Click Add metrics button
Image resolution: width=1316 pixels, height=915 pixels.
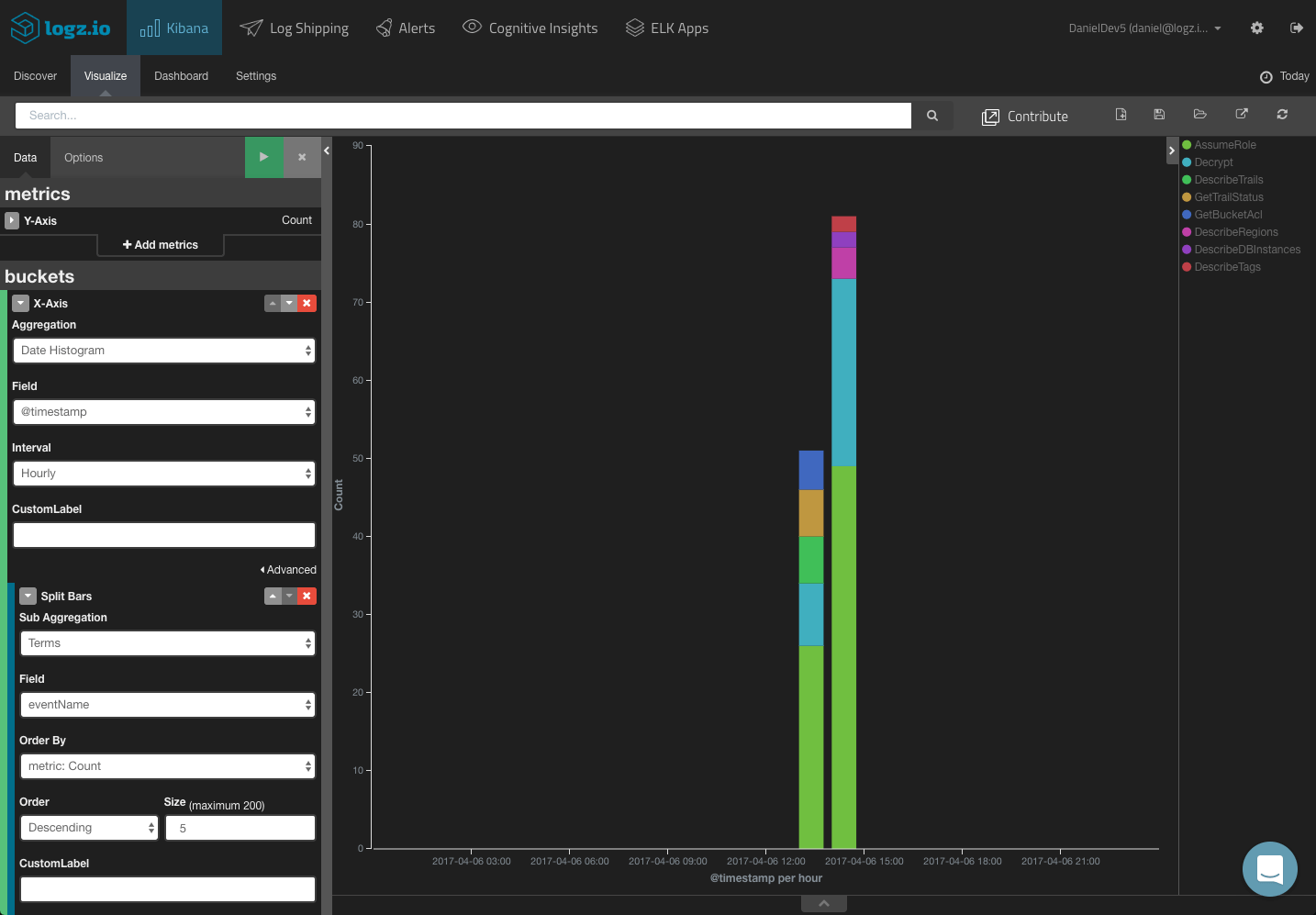[161, 245]
